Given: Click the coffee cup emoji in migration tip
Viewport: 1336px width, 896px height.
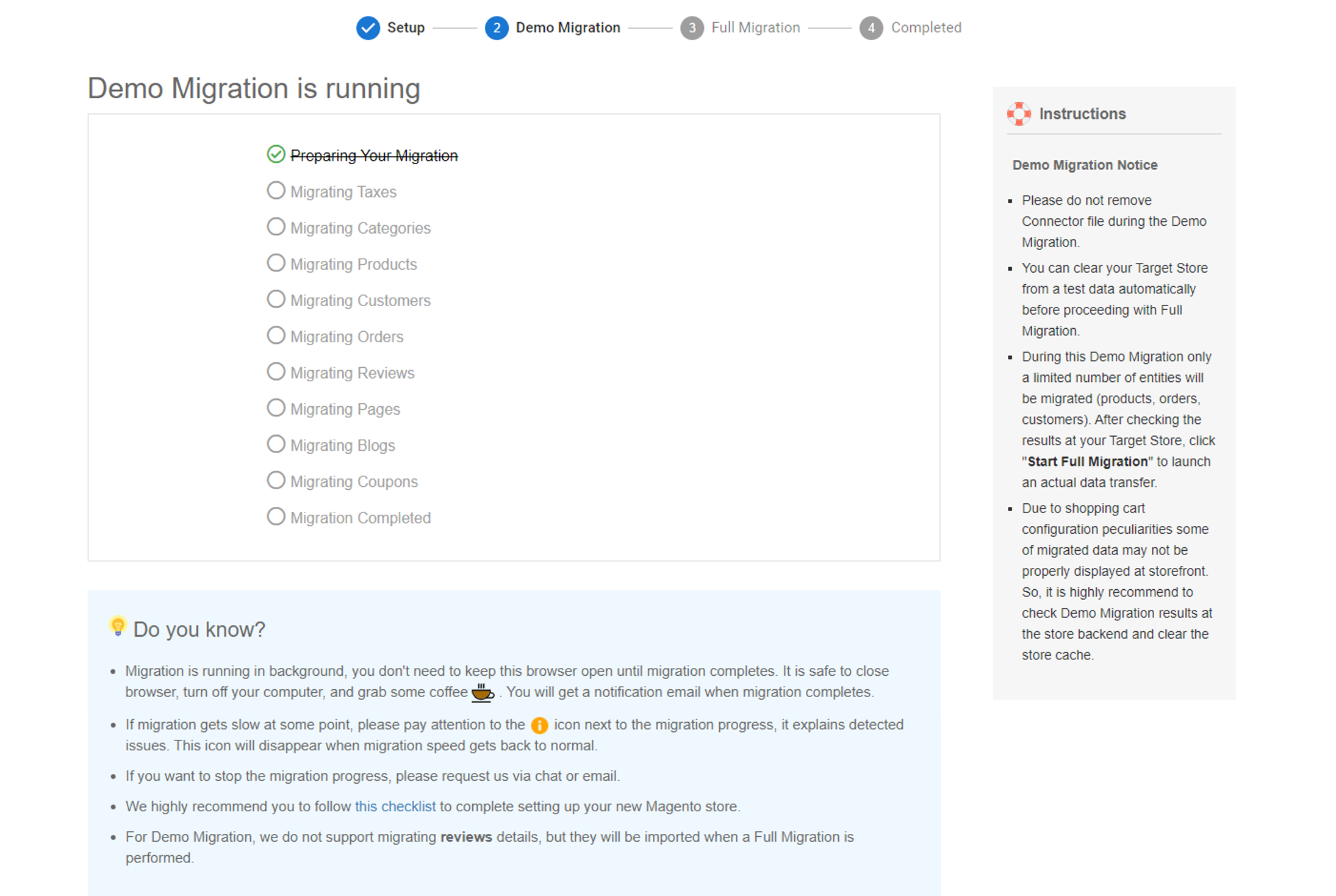Looking at the screenshot, I should 484,691.
